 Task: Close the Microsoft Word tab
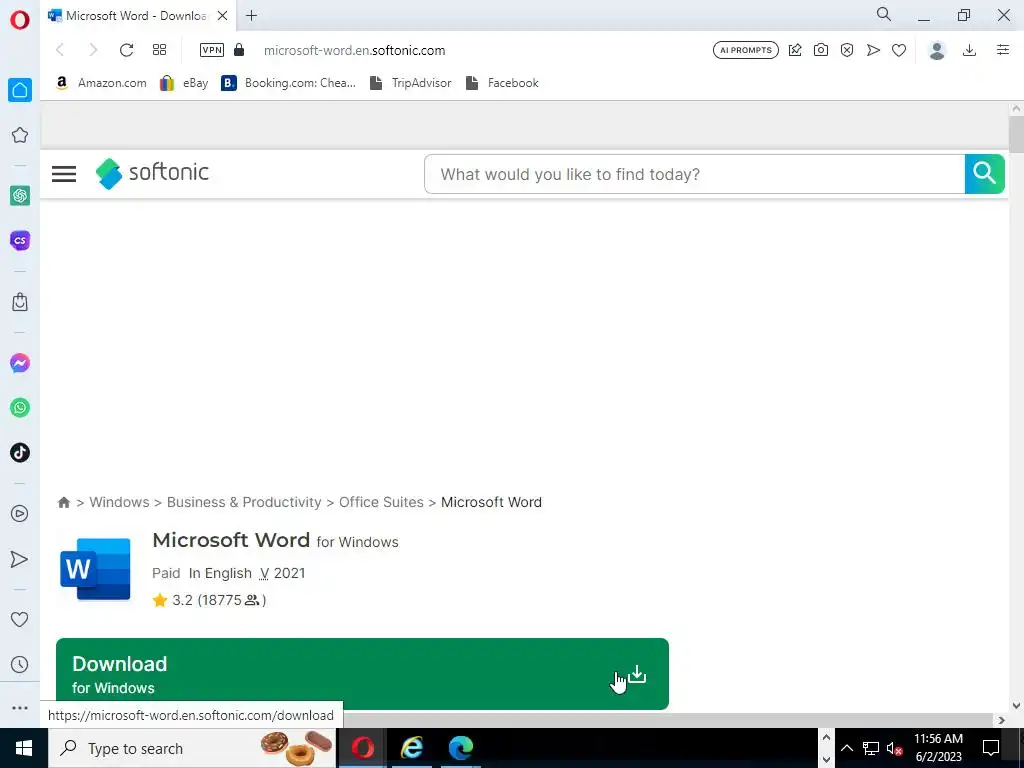click(x=223, y=16)
